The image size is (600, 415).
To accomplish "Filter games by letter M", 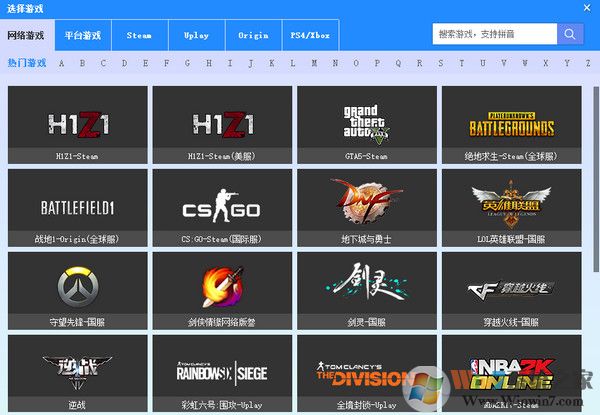I will click(314, 63).
